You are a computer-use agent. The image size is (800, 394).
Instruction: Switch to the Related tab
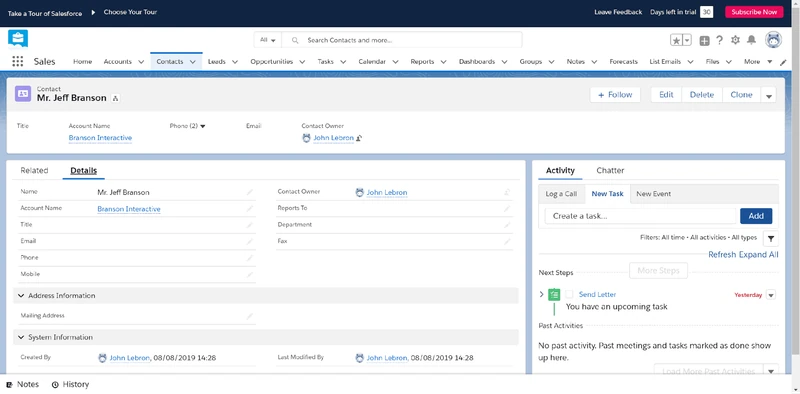click(x=34, y=170)
